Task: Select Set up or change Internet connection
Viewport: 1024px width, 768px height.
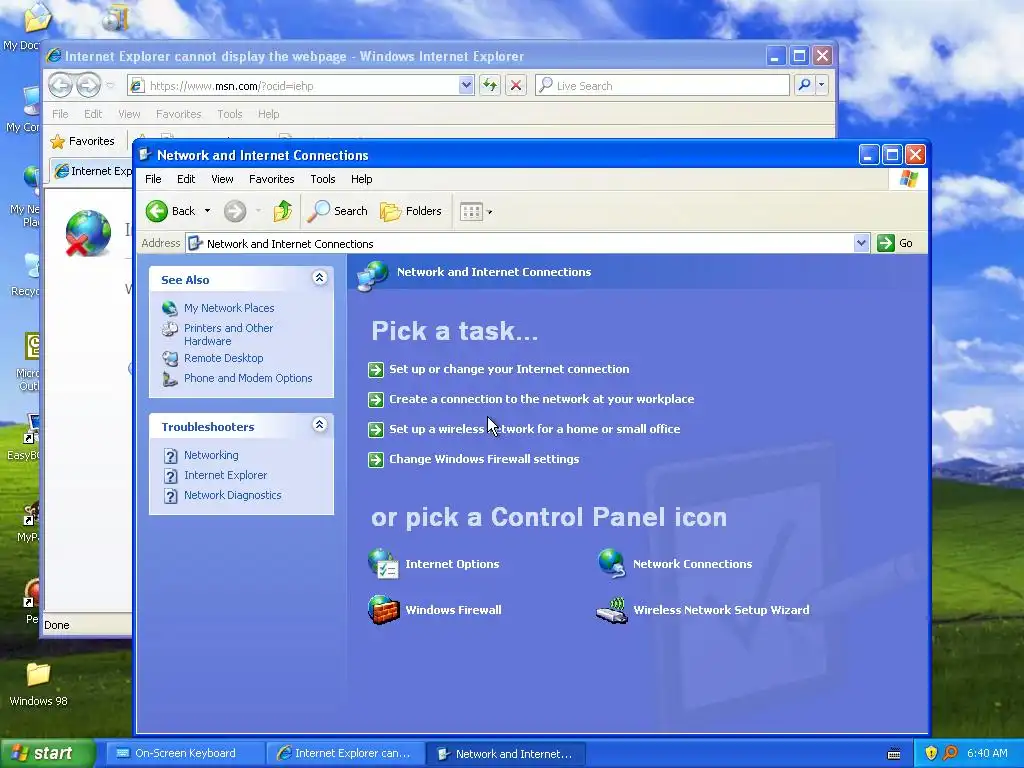Action: (x=509, y=369)
